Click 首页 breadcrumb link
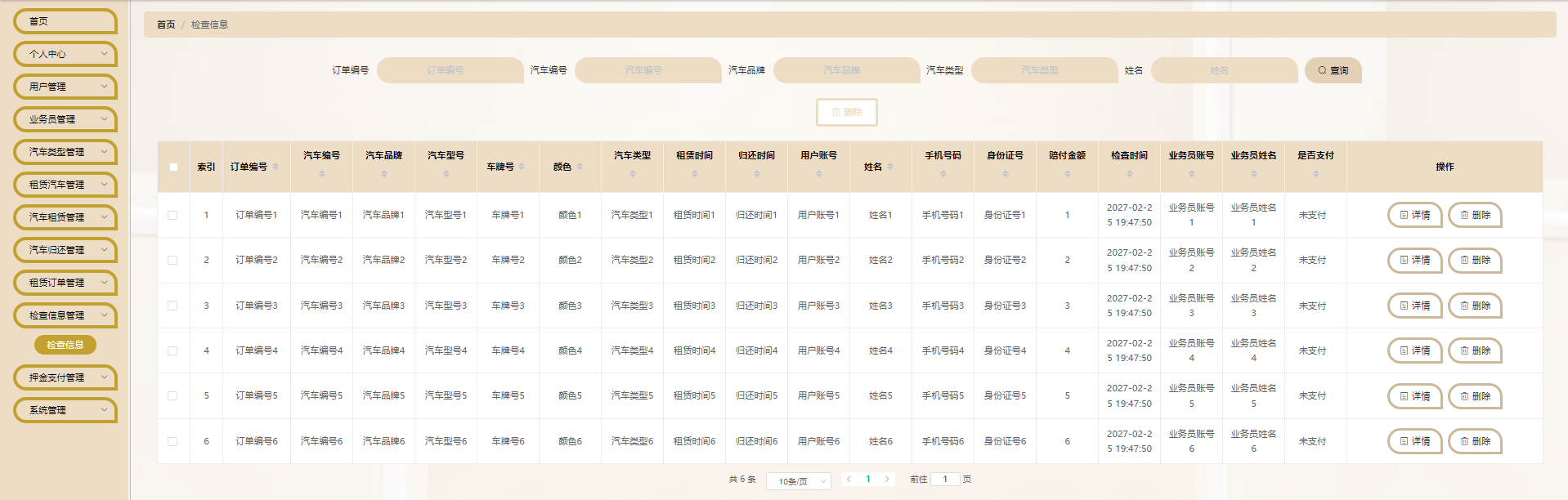The height and width of the screenshot is (500, 1568). click(166, 25)
